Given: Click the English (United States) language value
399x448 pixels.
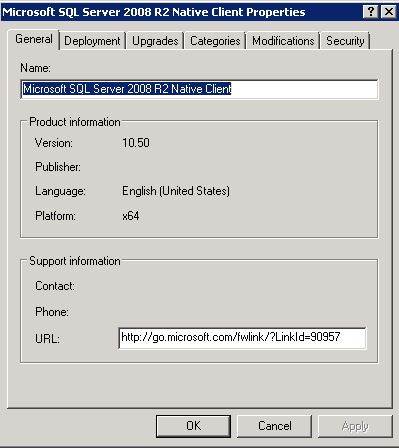Looking at the screenshot, I should tap(176, 191).
